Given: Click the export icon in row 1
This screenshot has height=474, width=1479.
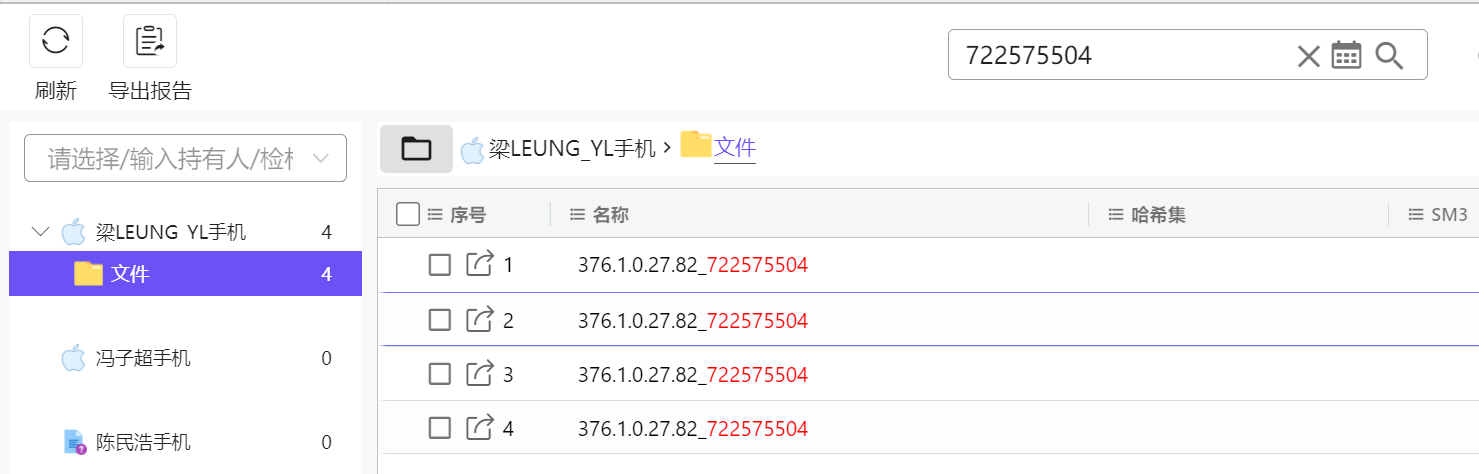Looking at the screenshot, I should click(480, 265).
